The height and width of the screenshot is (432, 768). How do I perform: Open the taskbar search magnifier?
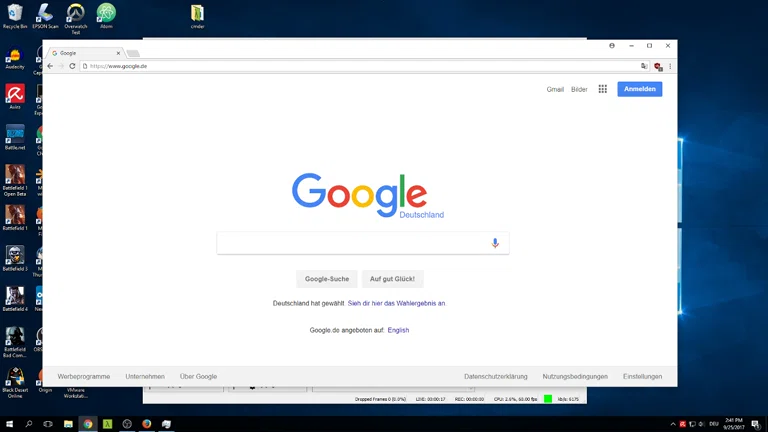tap(28, 424)
